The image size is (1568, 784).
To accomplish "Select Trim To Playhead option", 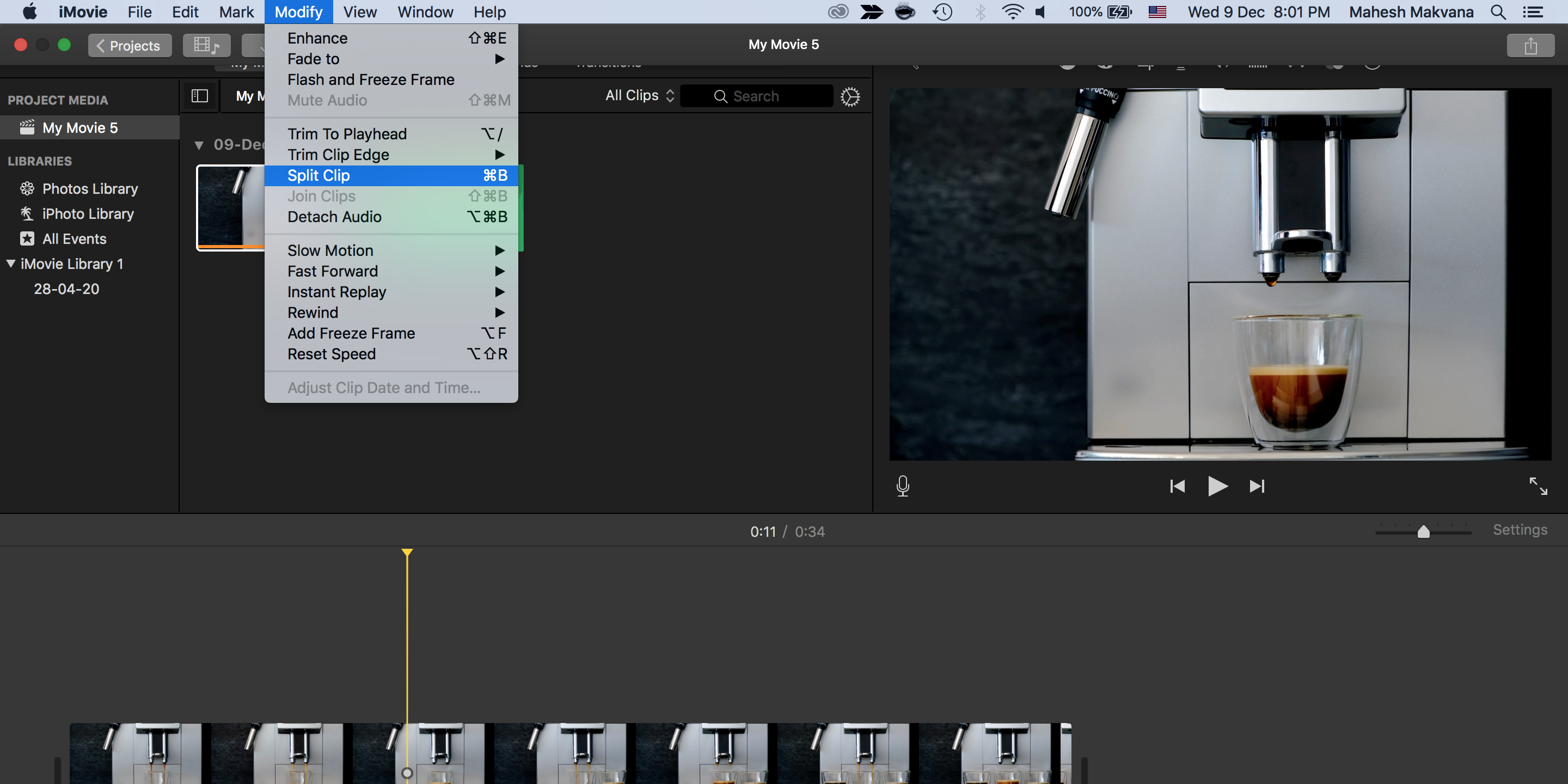I will point(347,134).
